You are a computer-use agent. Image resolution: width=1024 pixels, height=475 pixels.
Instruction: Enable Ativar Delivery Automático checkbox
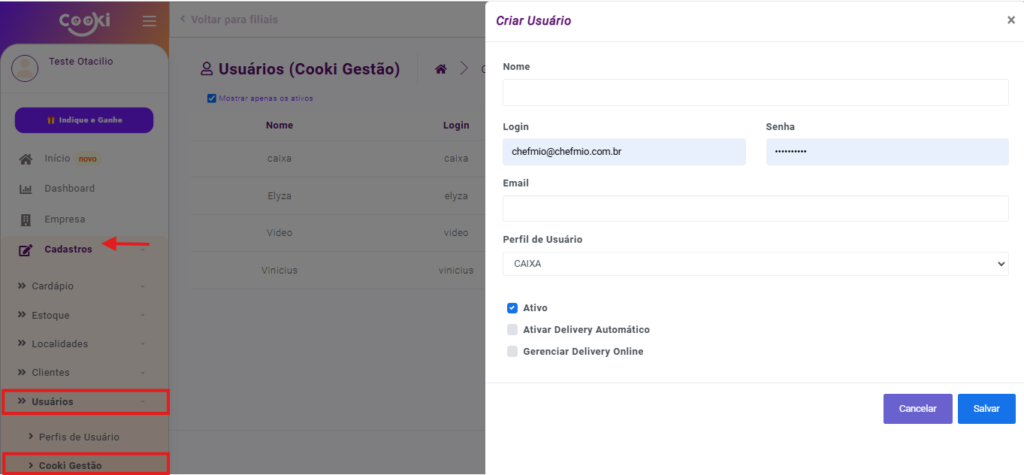tap(512, 330)
